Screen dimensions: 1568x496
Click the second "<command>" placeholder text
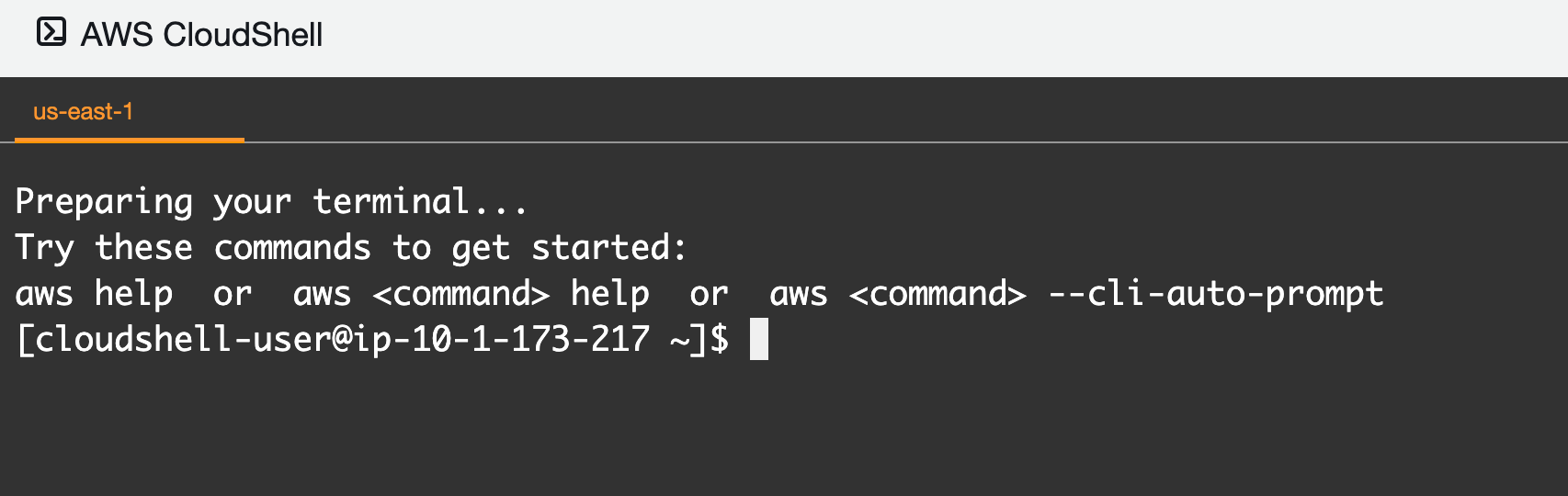coord(937,294)
